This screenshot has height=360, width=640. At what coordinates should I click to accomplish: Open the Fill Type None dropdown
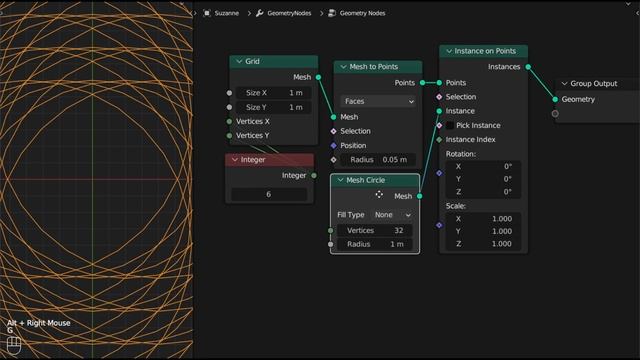click(392, 215)
